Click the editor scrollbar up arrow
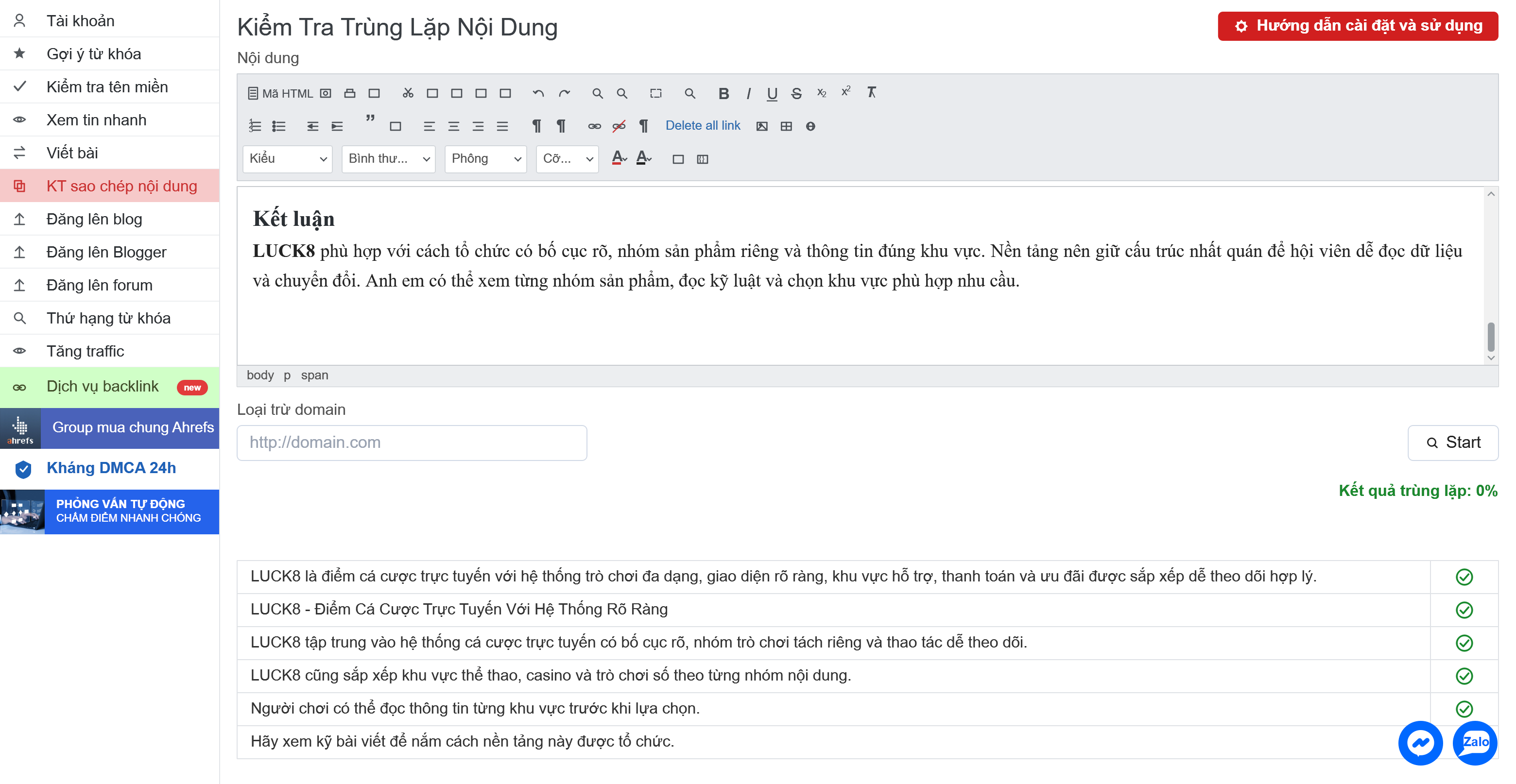Viewport: 1516px width, 784px height. (x=1491, y=194)
